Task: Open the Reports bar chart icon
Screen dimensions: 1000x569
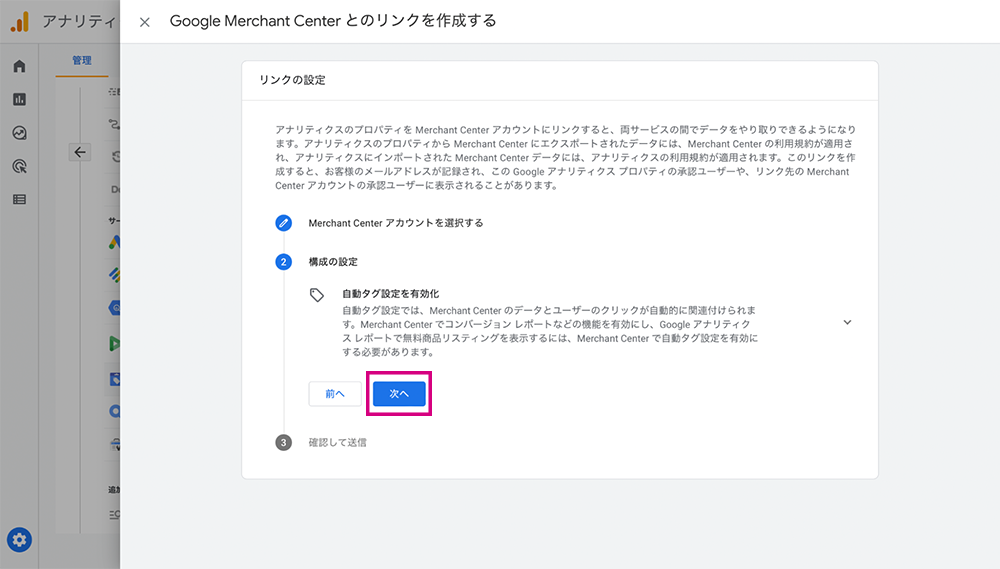Action: (x=19, y=100)
